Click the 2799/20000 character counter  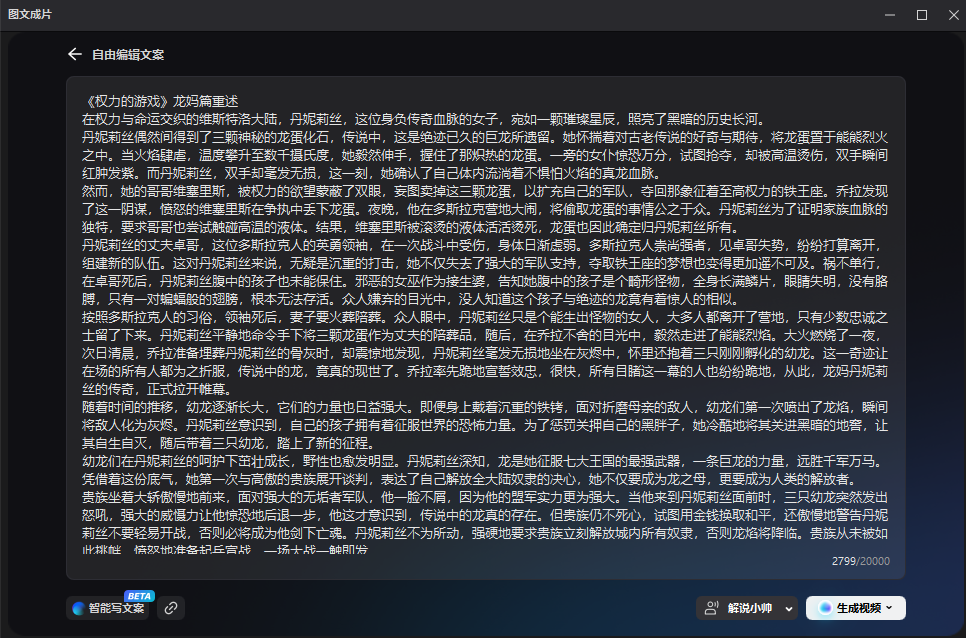(861, 561)
